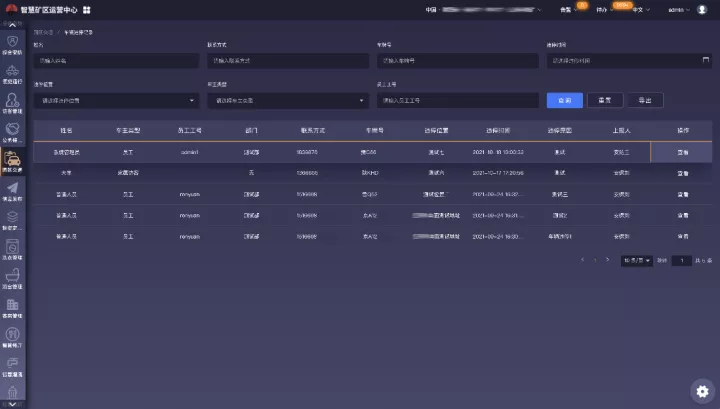Image resolution: width=720 pixels, height=409 pixels.
Task: Open the handshake sidebar icon
Action: [x=12, y=129]
